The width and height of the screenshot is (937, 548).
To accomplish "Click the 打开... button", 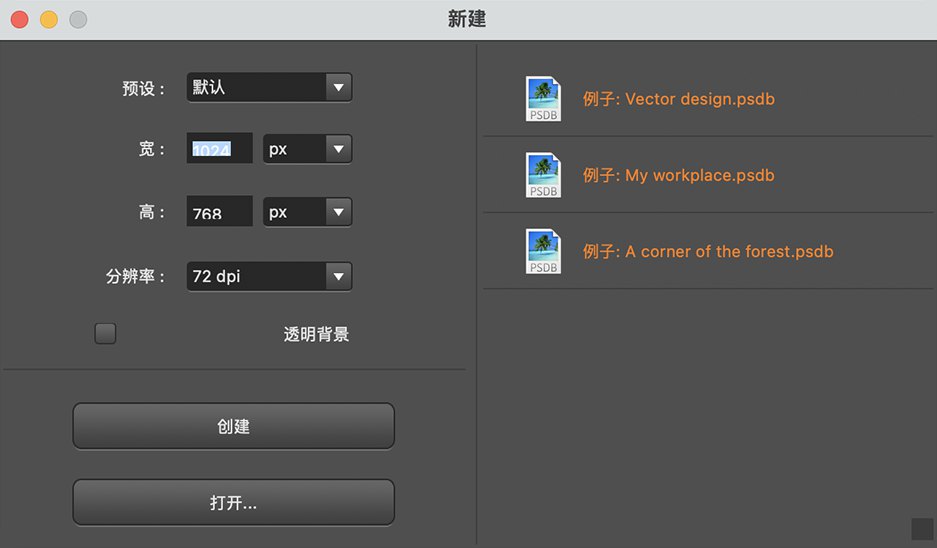I will [x=233, y=502].
